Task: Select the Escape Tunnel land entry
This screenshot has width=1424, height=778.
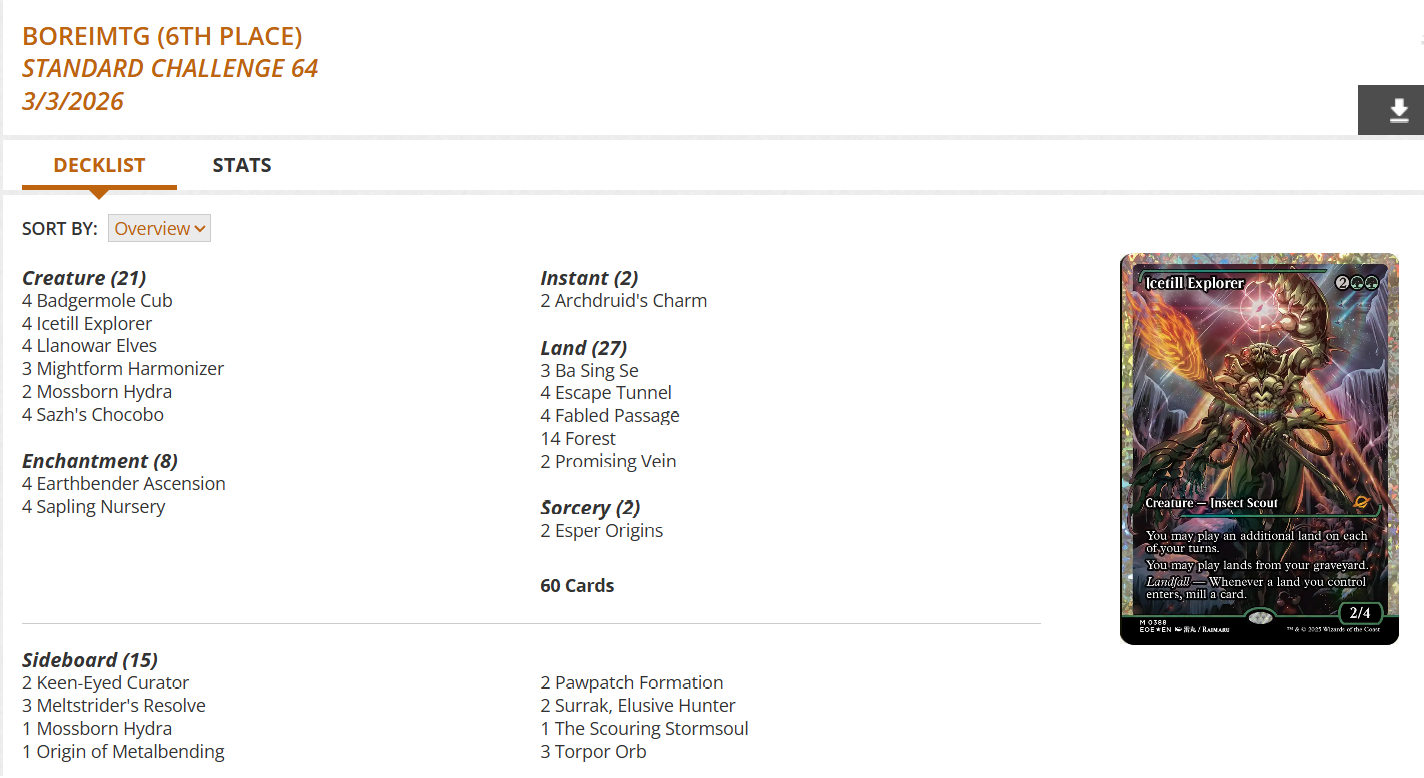Action: point(613,392)
